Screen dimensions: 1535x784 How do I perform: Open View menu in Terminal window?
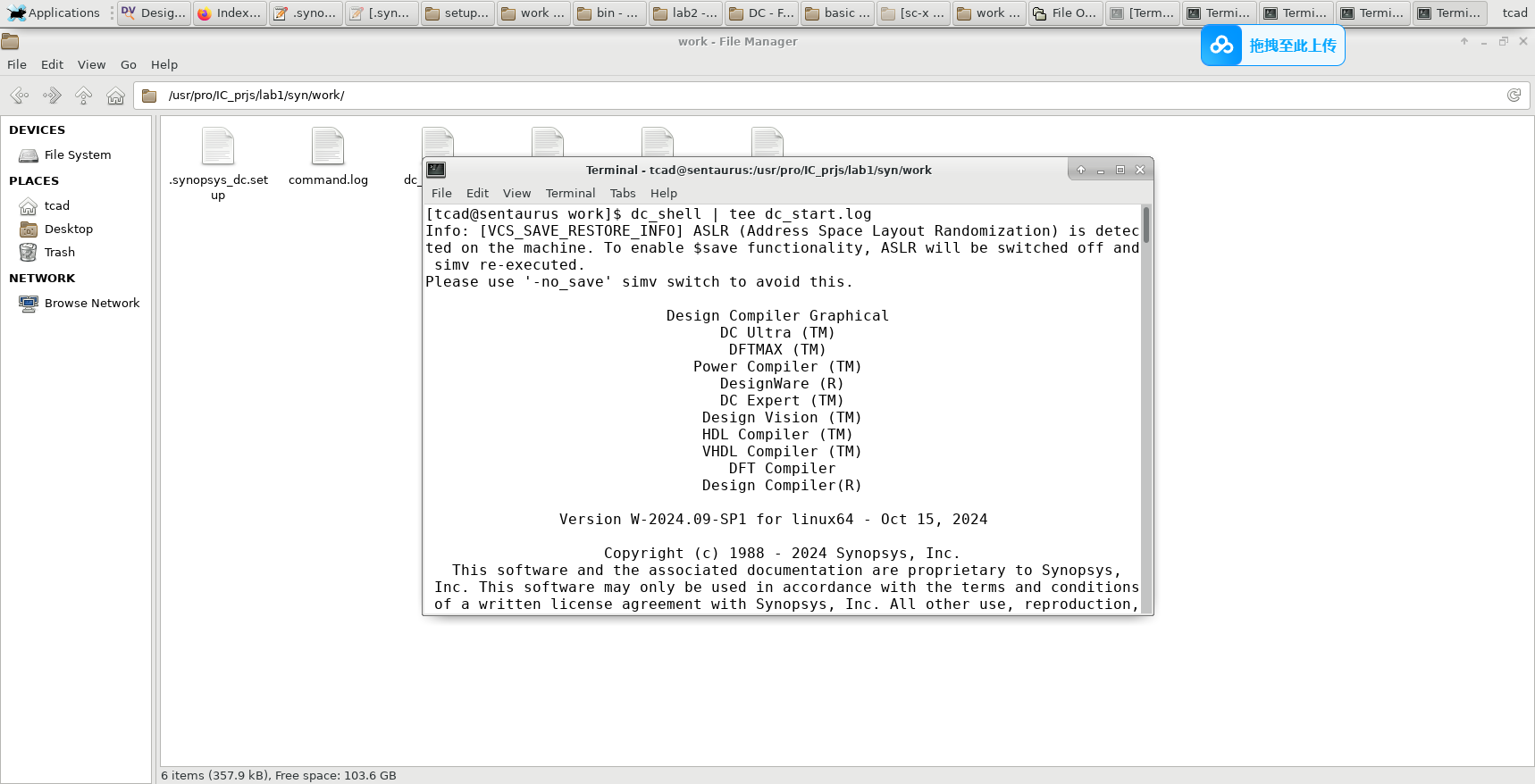coord(516,193)
